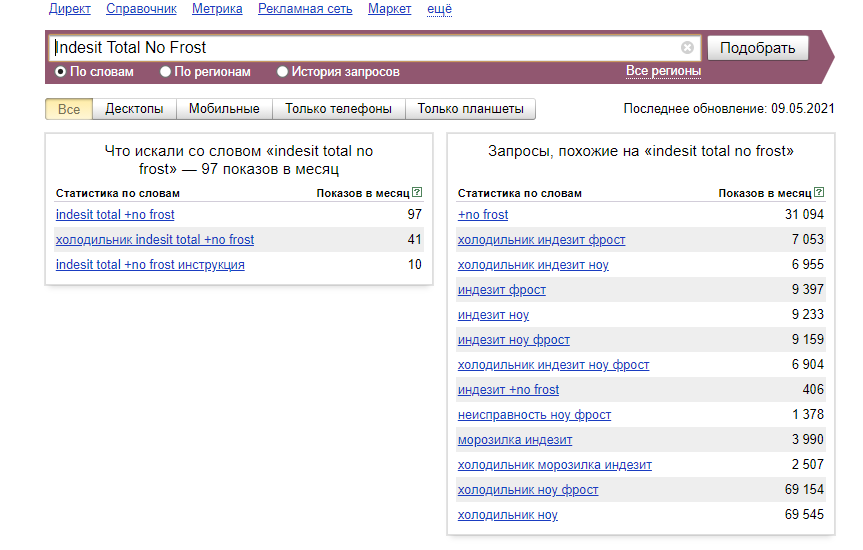Open the Маркет link
Viewport: 863px width, 550px height.
pos(390,9)
